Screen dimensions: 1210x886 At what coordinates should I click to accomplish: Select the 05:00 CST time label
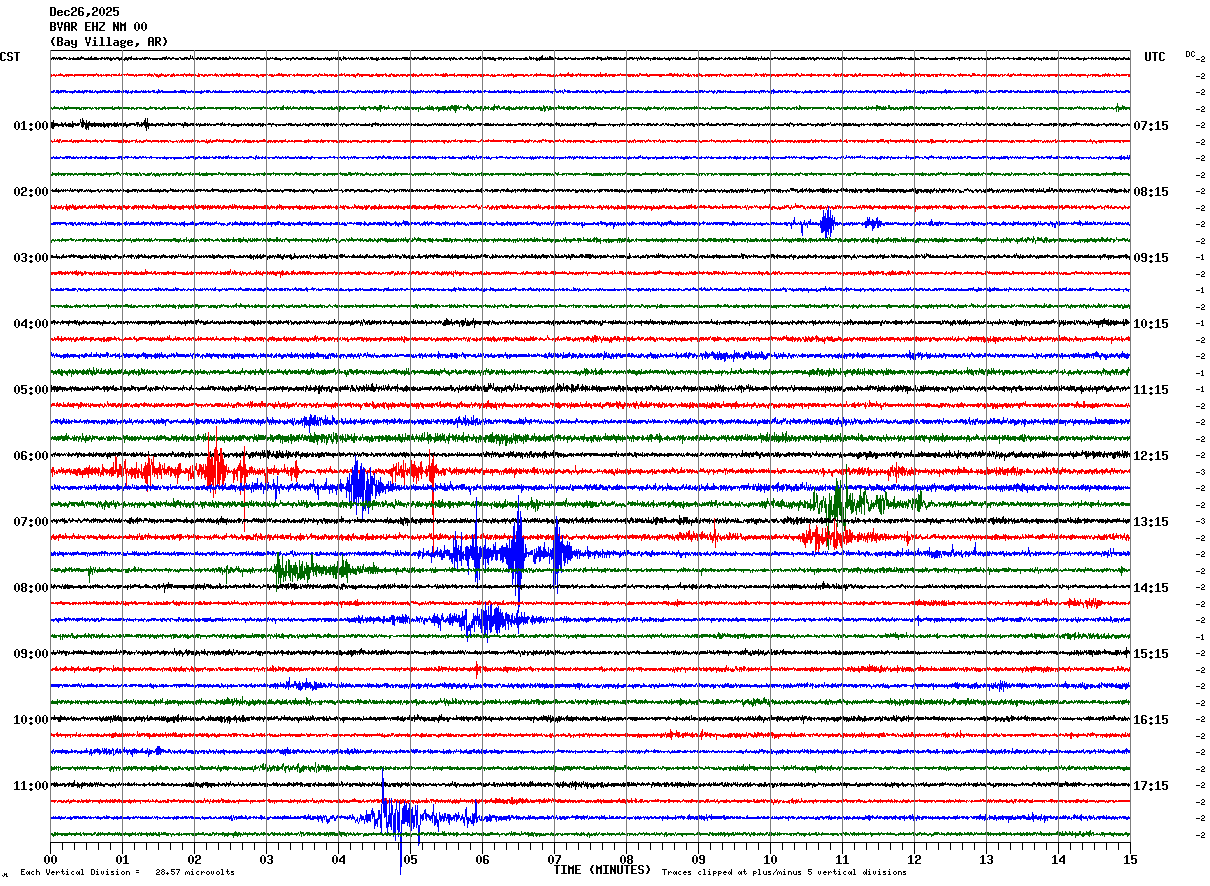(x=31, y=390)
